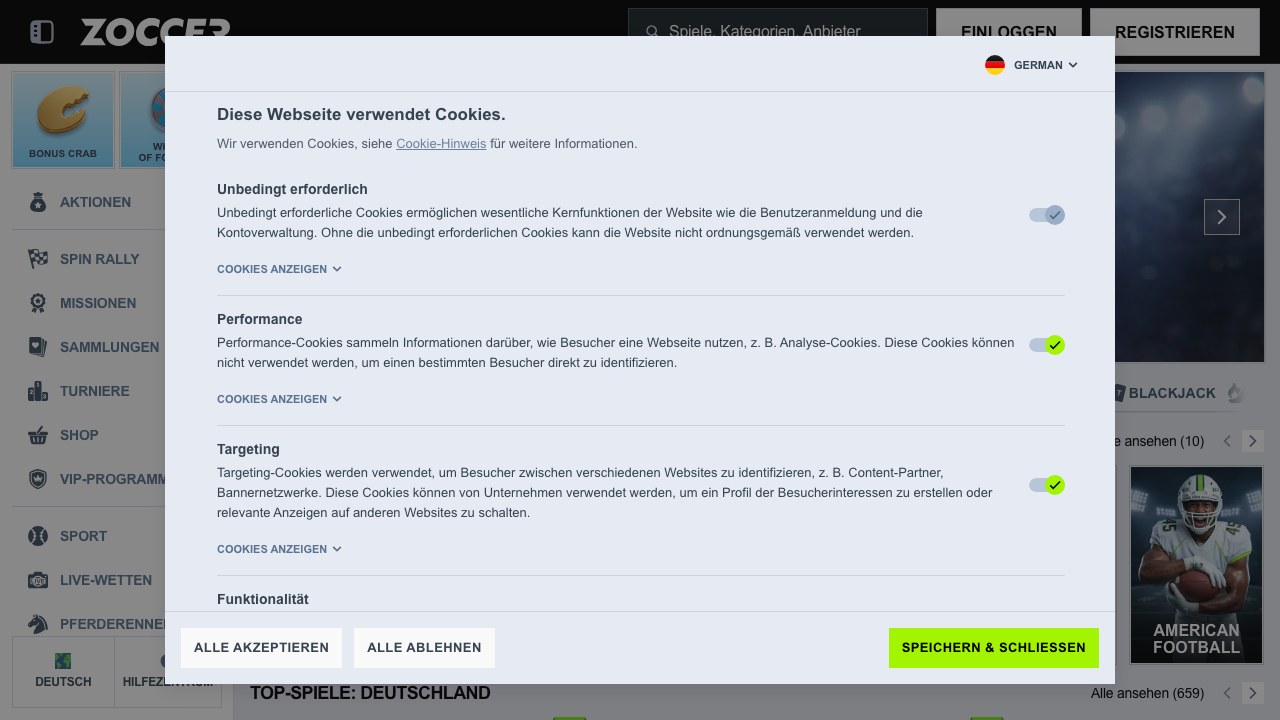Open Aktionen in the sidebar
The height and width of the screenshot is (720, 1280).
coord(95,202)
